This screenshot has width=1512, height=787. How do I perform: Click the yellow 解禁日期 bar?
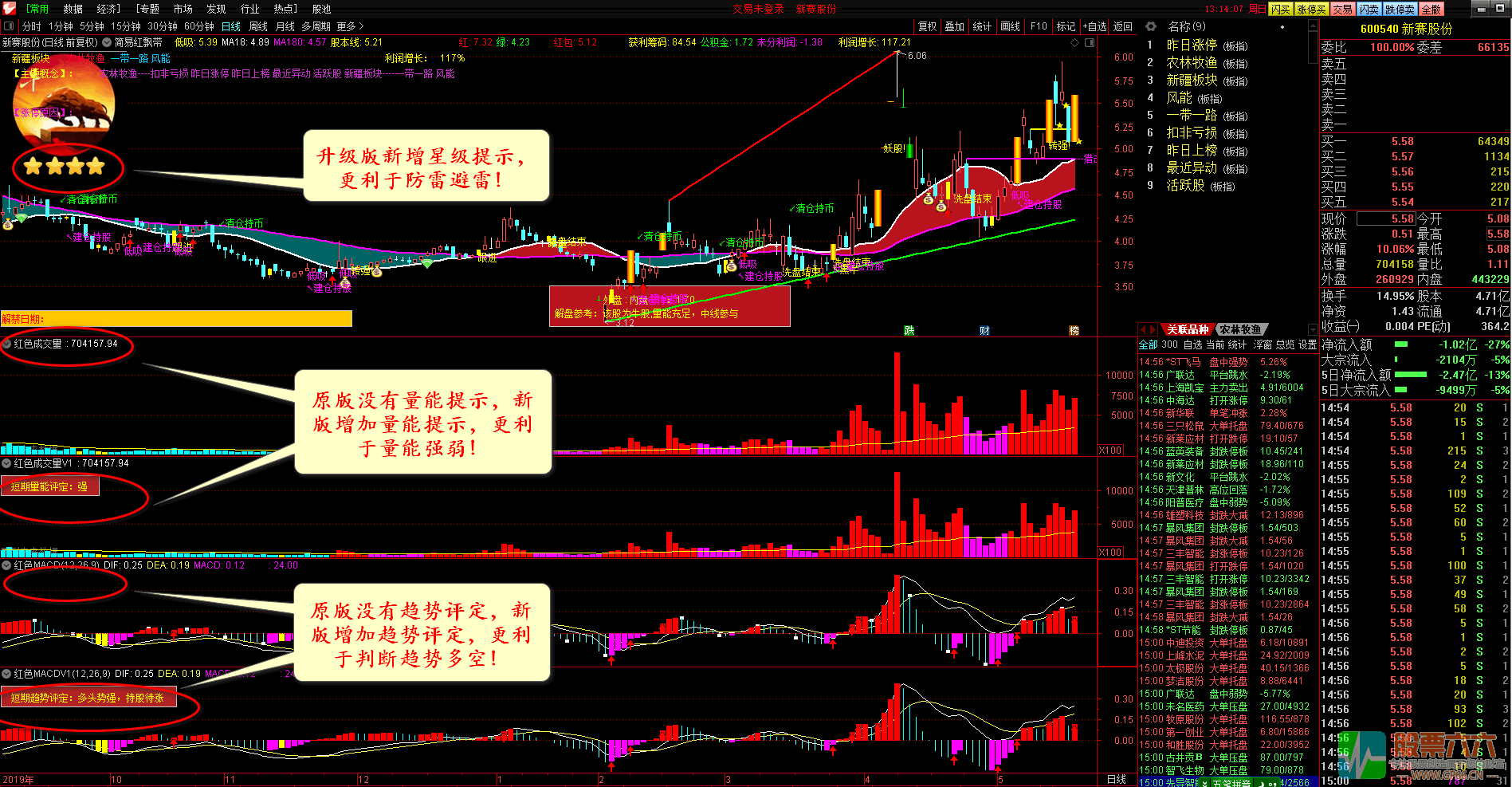click(176, 319)
